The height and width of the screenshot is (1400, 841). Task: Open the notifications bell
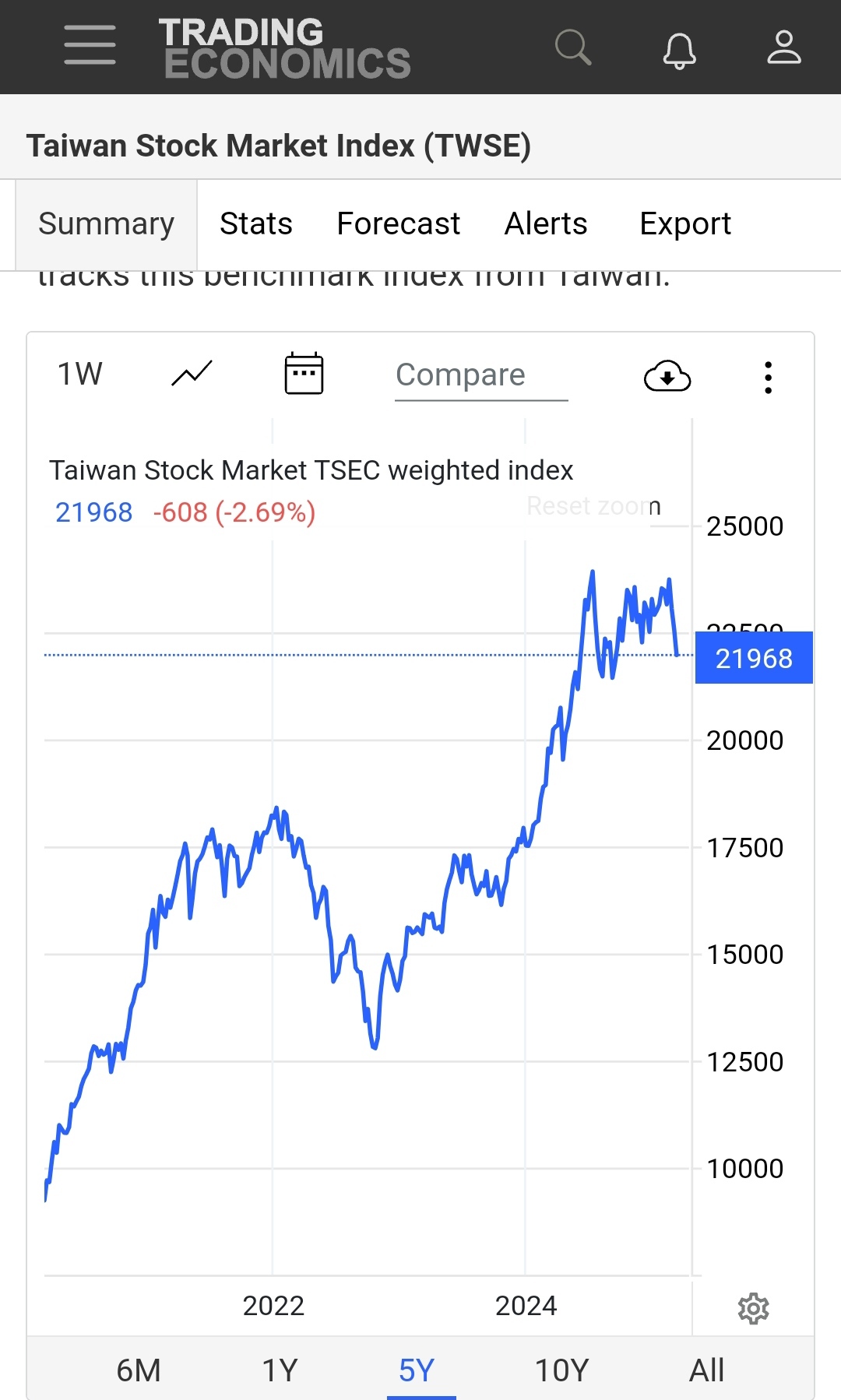[x=679, y=50]
